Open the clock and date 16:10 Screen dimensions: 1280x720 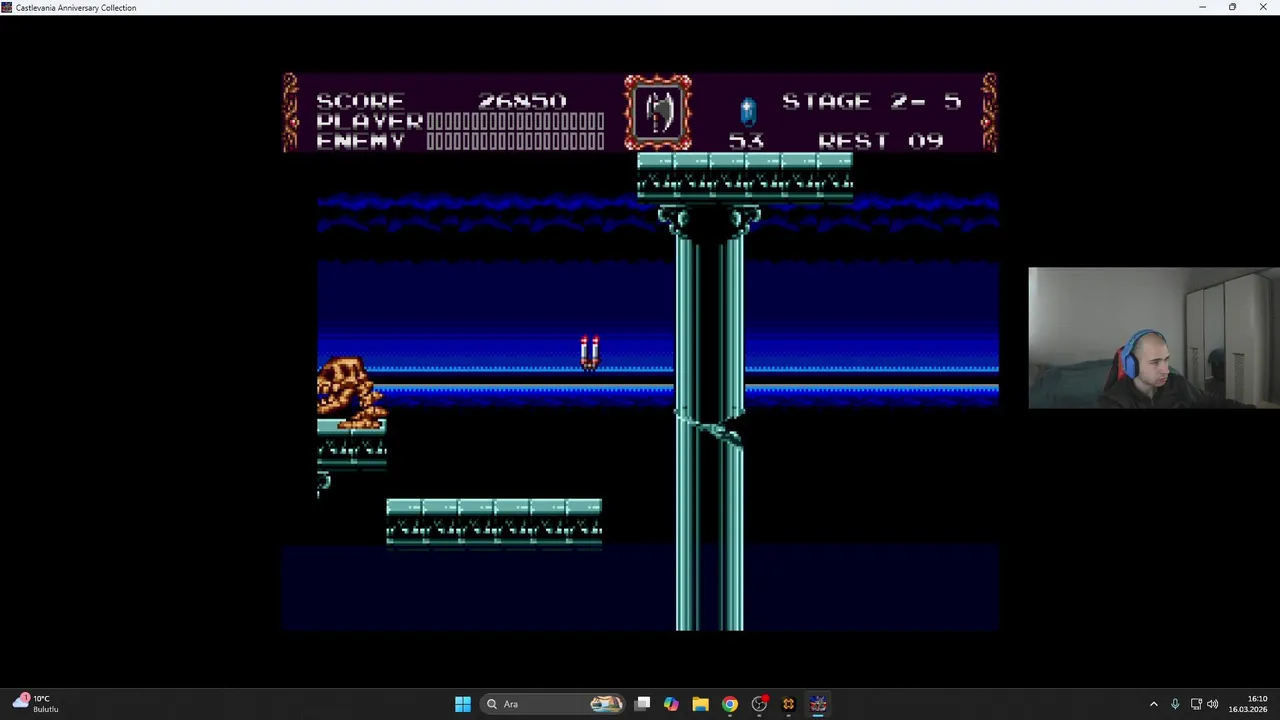1248,704
